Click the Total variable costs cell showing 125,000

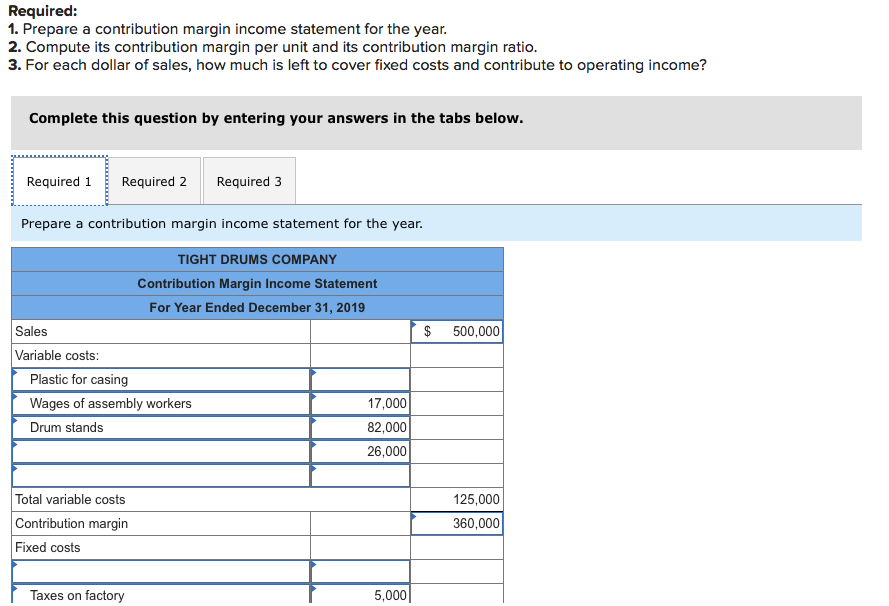coord(456,499)
